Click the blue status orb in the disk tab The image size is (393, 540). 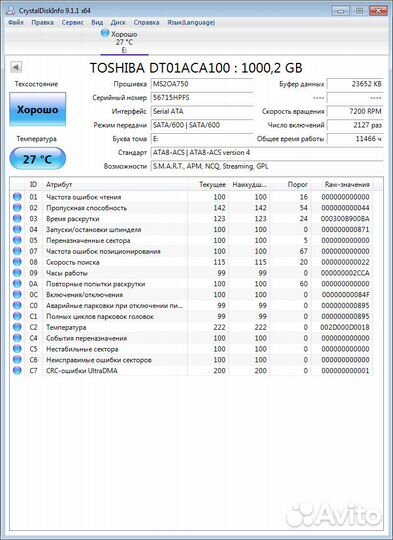click(x=105, y=33)
